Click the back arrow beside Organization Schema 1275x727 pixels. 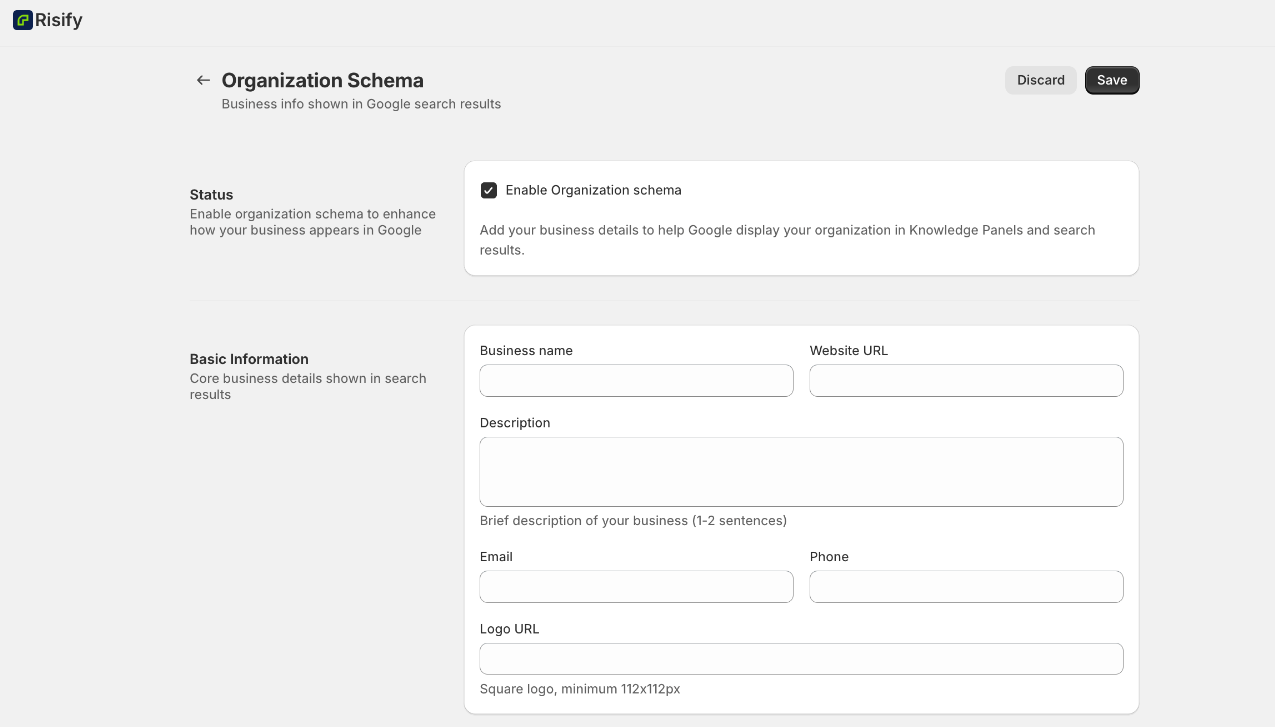tap(203, 80)
